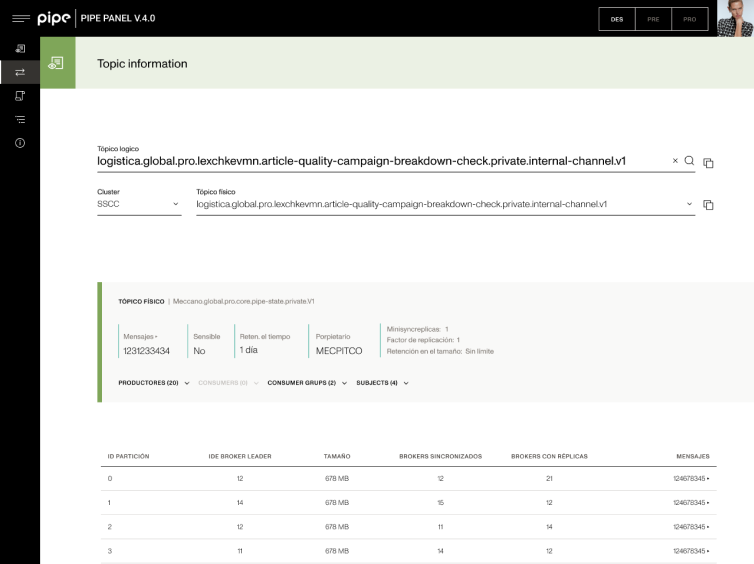
Task: Click the Sensible value No
Action: click(199, 351)
